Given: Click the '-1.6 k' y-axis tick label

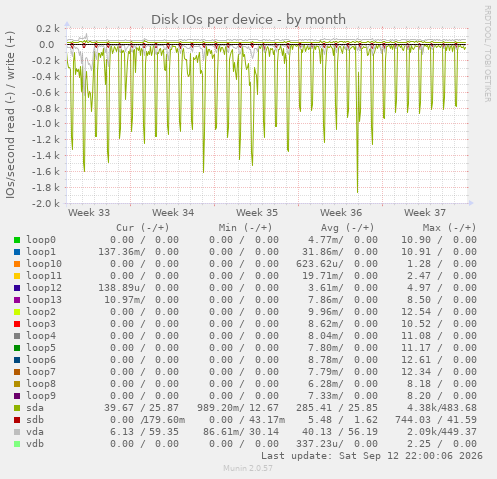Looking at the screenshot, I should 46,172.
